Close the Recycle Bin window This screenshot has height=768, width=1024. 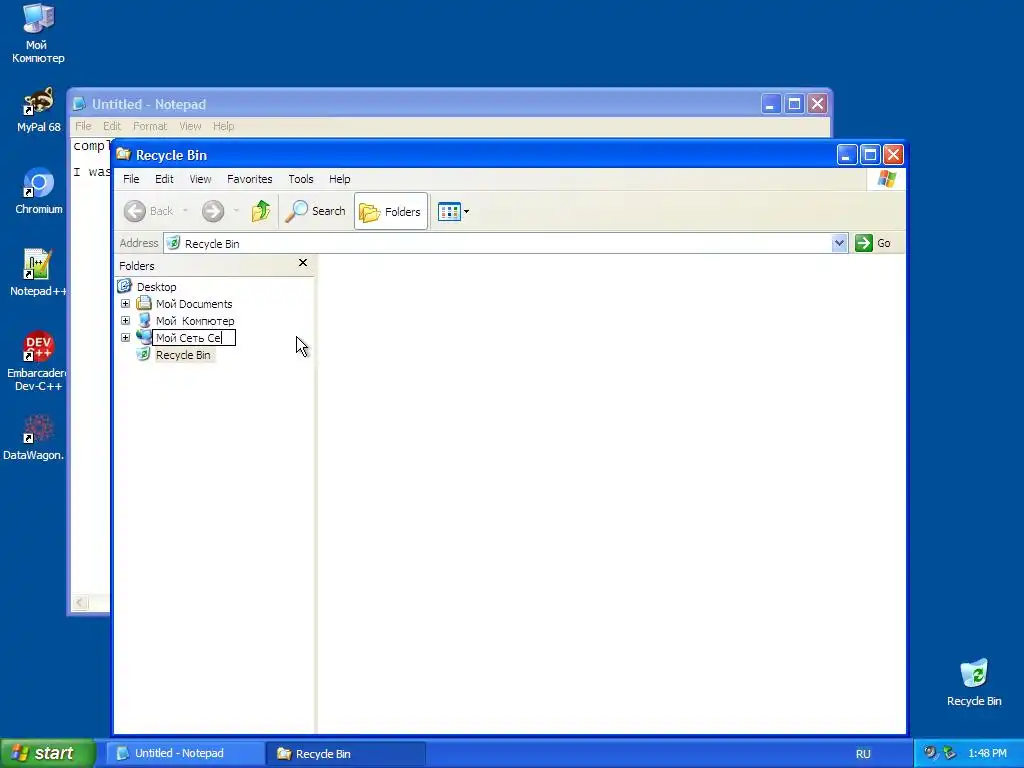click(893, 155)
